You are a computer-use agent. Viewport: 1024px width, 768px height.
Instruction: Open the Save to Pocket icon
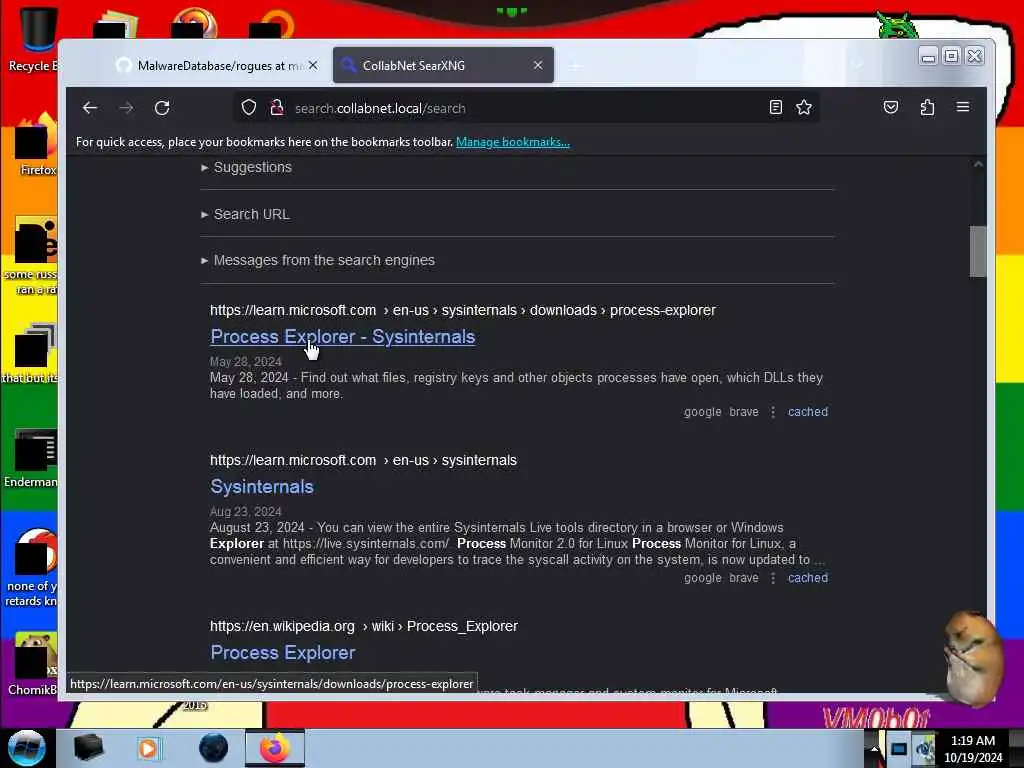[891, 107]
